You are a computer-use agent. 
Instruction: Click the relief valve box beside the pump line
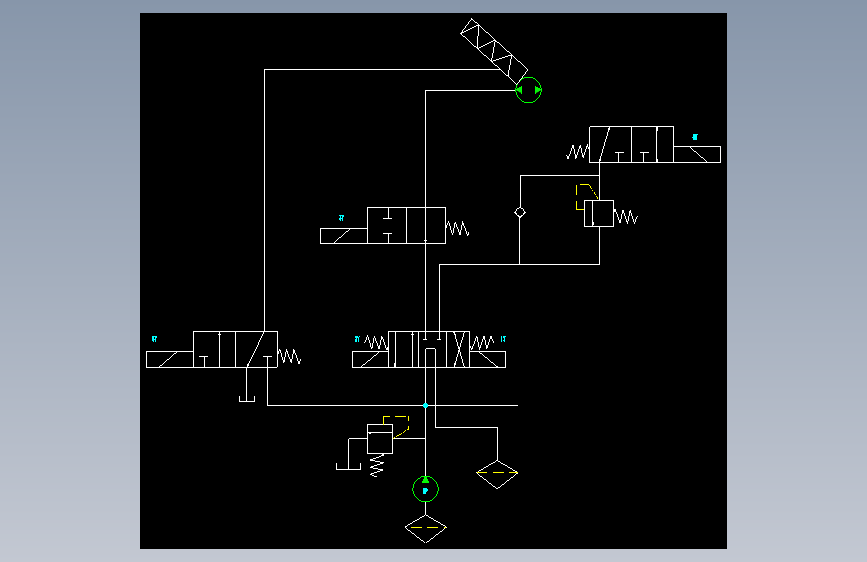[380, 439]
